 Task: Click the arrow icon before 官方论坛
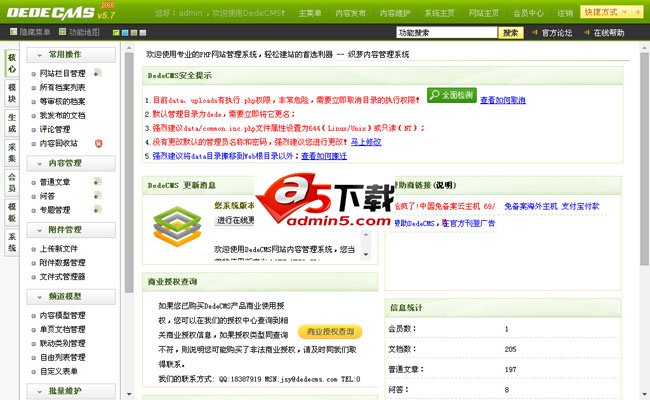[535, 32]
